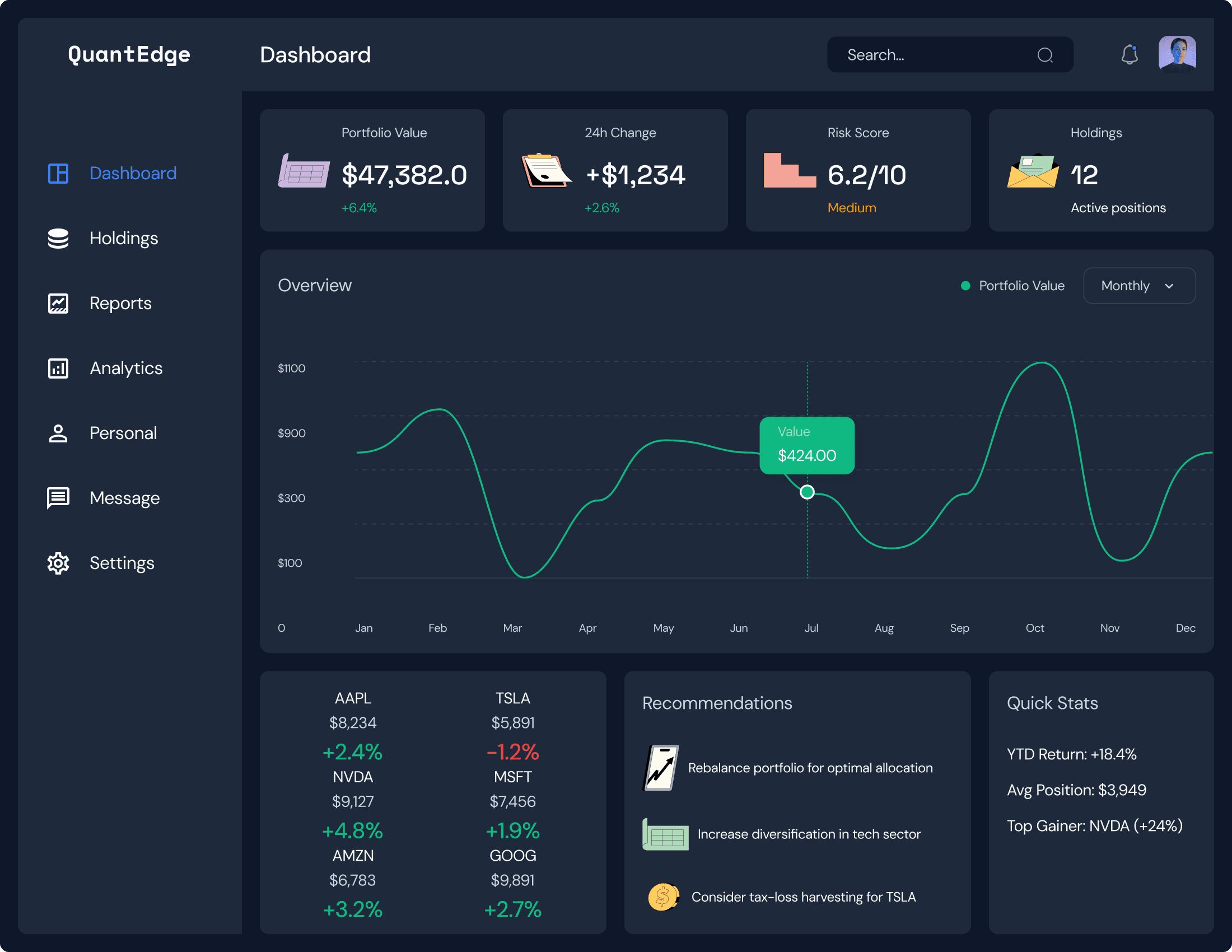Screen dimensions: 1232x952
Task: Click the Holdings envelope icon
Action: (x=1033, y=171)
